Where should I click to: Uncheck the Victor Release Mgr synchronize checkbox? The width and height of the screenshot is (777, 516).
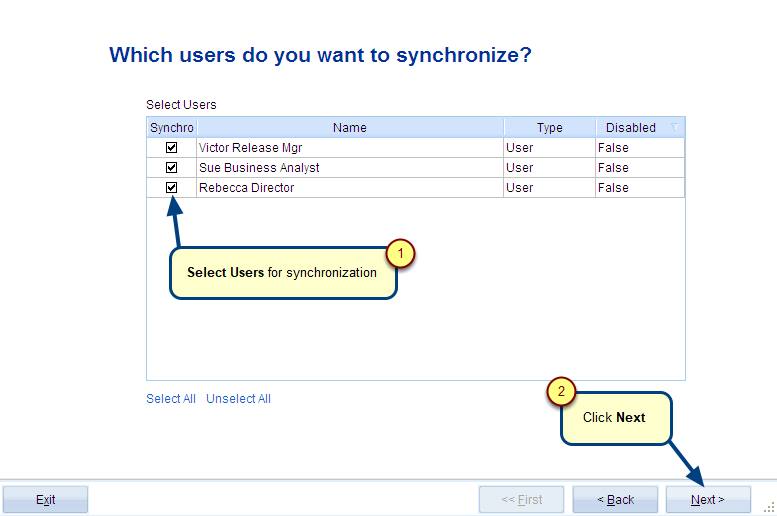(171, 147)
